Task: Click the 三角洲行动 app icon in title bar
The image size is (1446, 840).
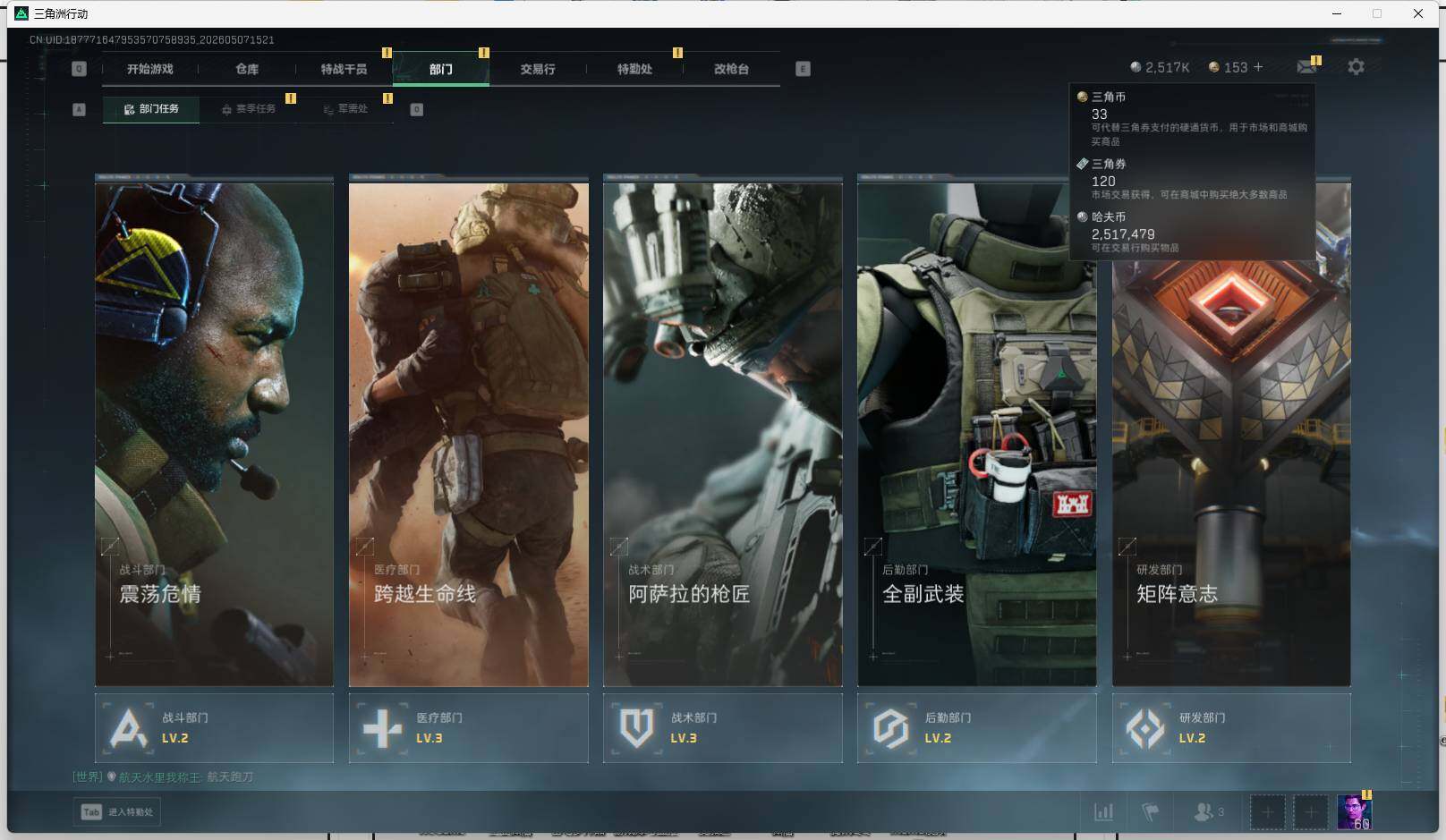Action: click(21, 13)
